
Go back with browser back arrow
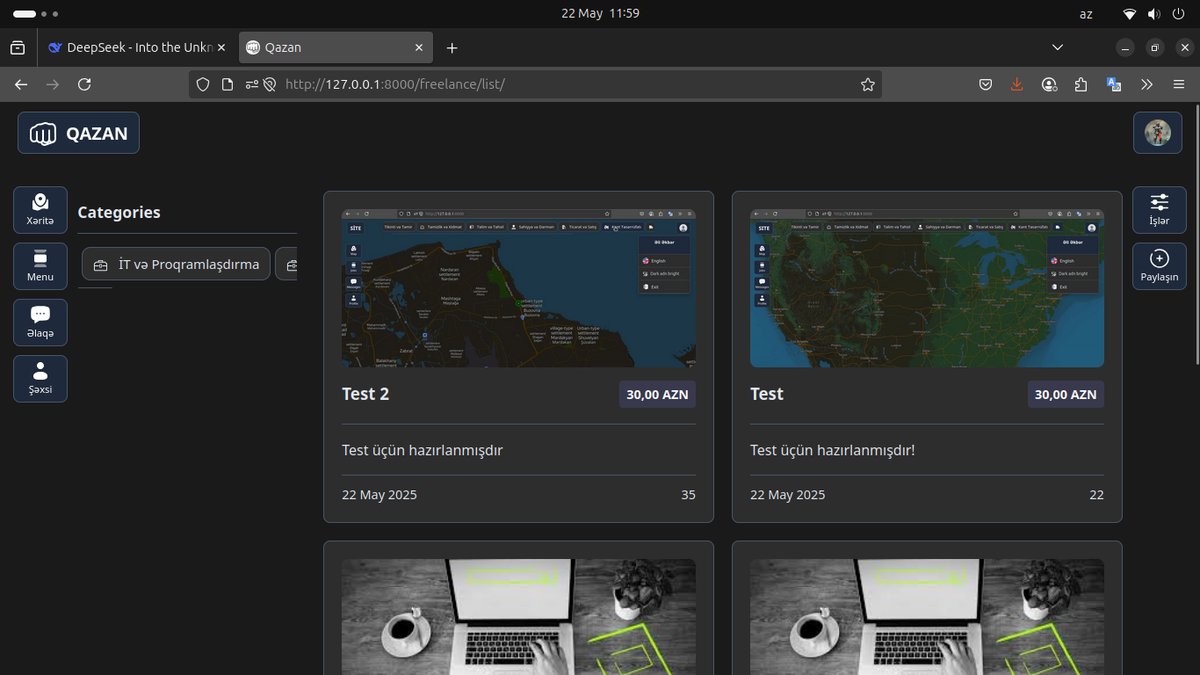(x=21, y=85)
